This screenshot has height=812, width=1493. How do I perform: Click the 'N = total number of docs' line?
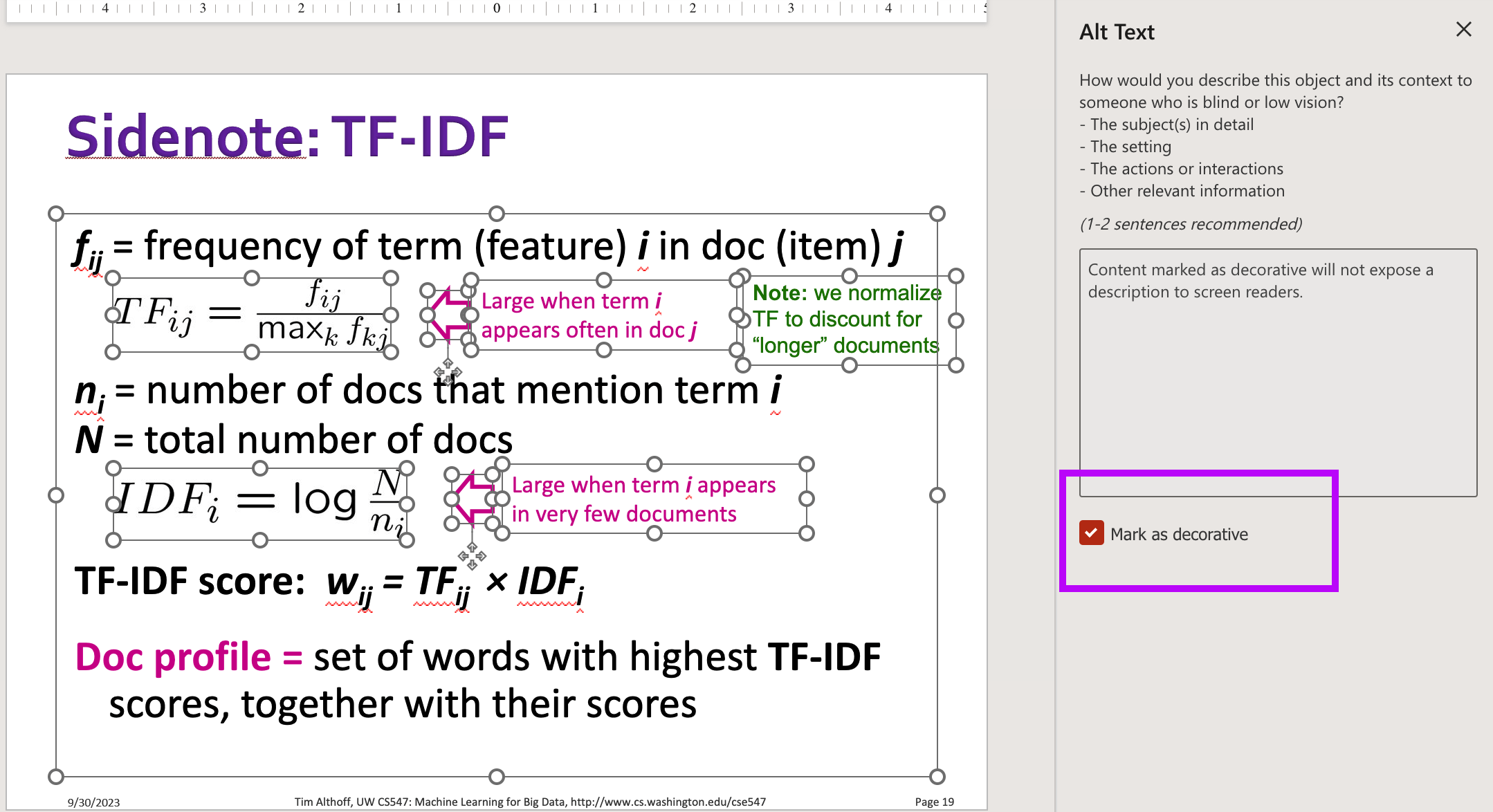point(294,440)
